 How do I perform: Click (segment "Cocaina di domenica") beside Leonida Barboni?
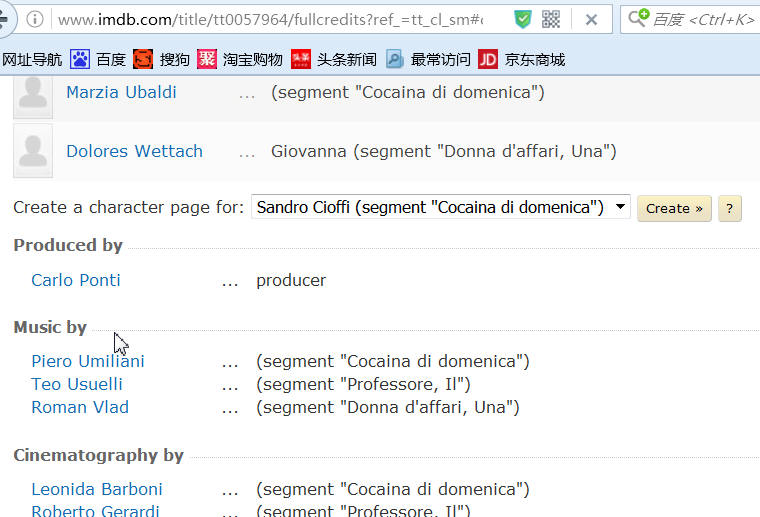(x=393, y=489)
